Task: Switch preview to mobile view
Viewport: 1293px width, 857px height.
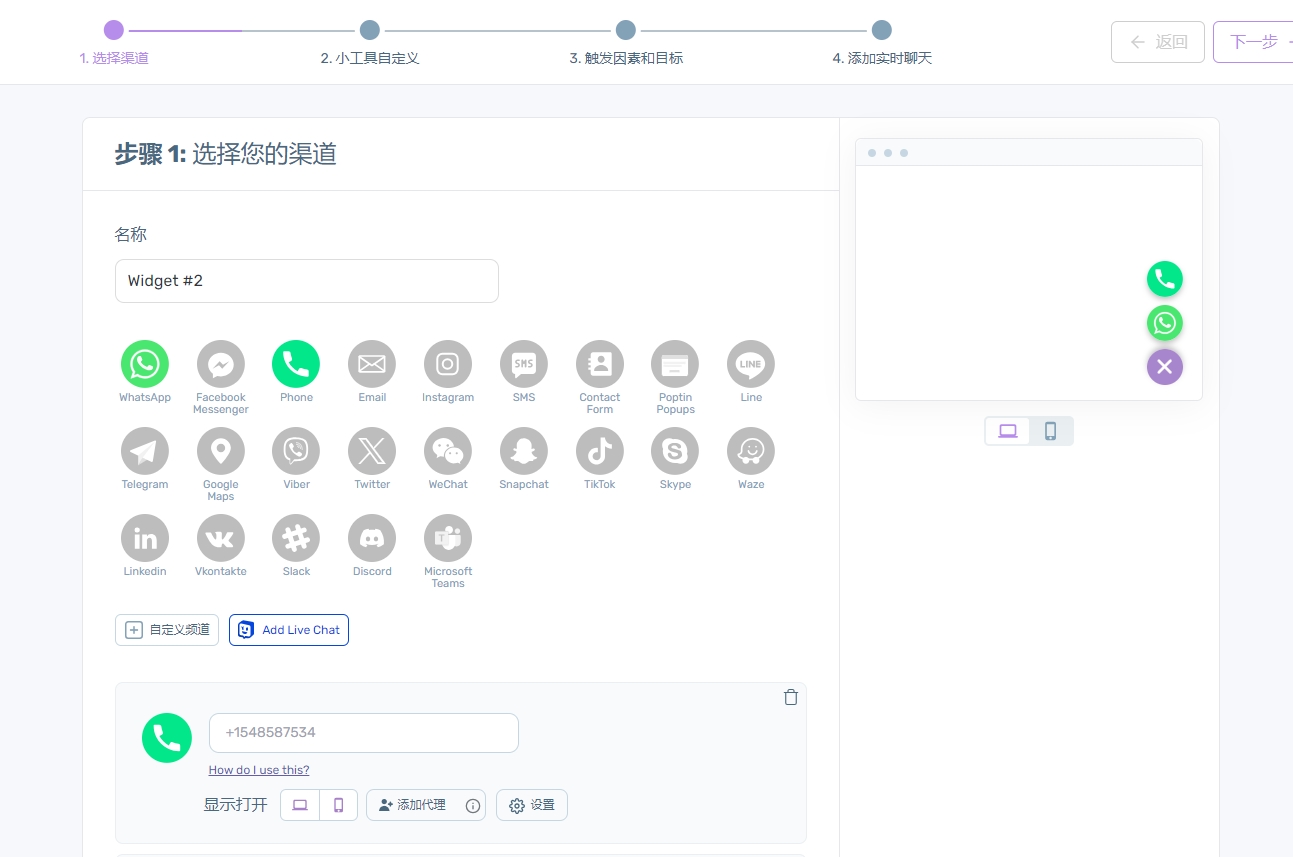Action: [x=1051, y=431]
